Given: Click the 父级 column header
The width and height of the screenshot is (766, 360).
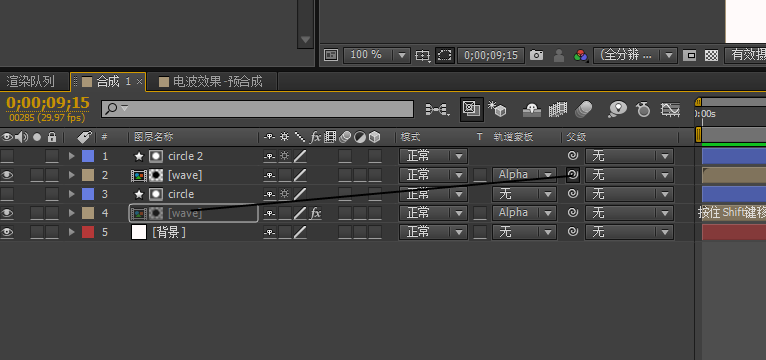Looking at the screenshot, I should click(x=576, y=137).
